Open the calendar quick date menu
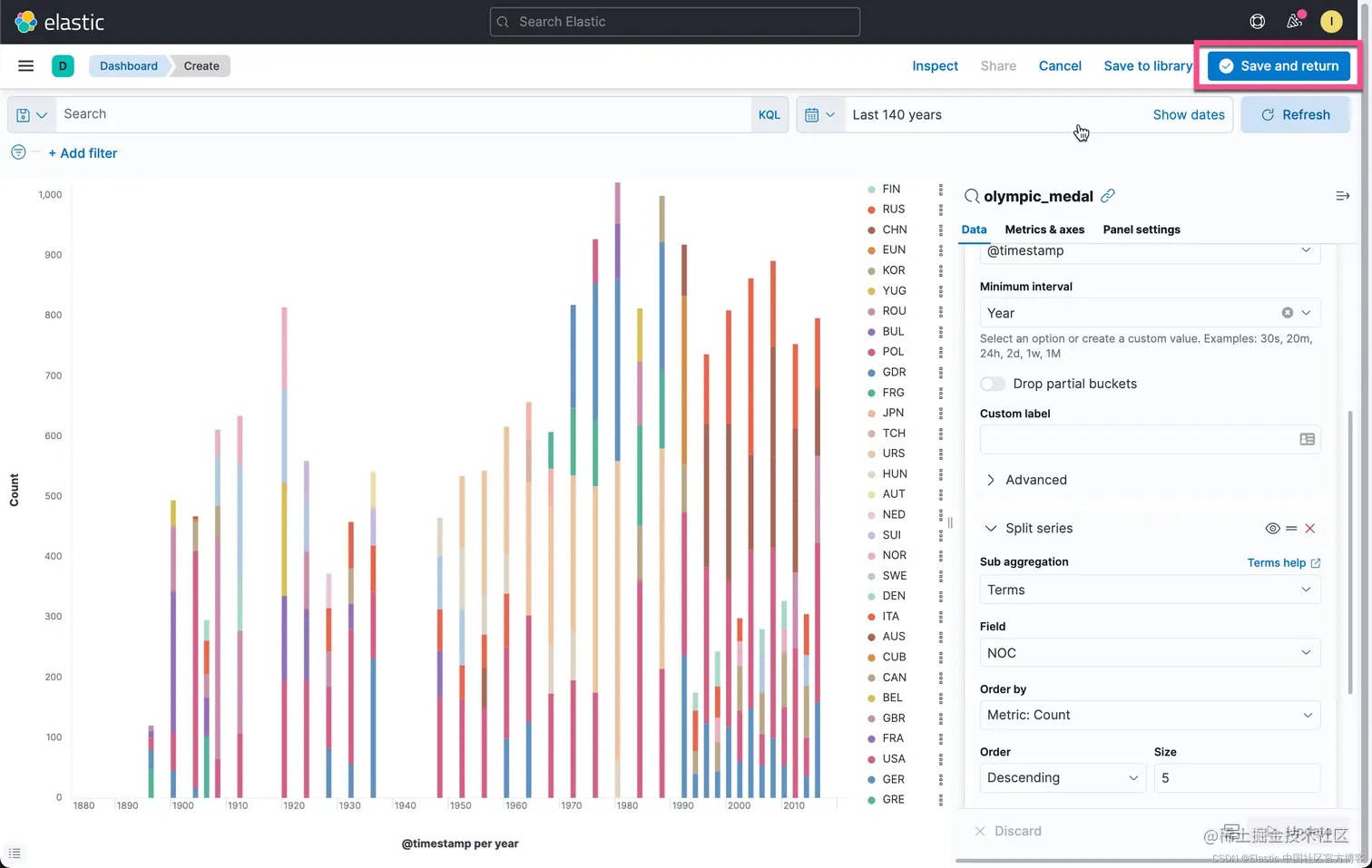The height and width of the screenshot is (868, 1372). point(819,115)
